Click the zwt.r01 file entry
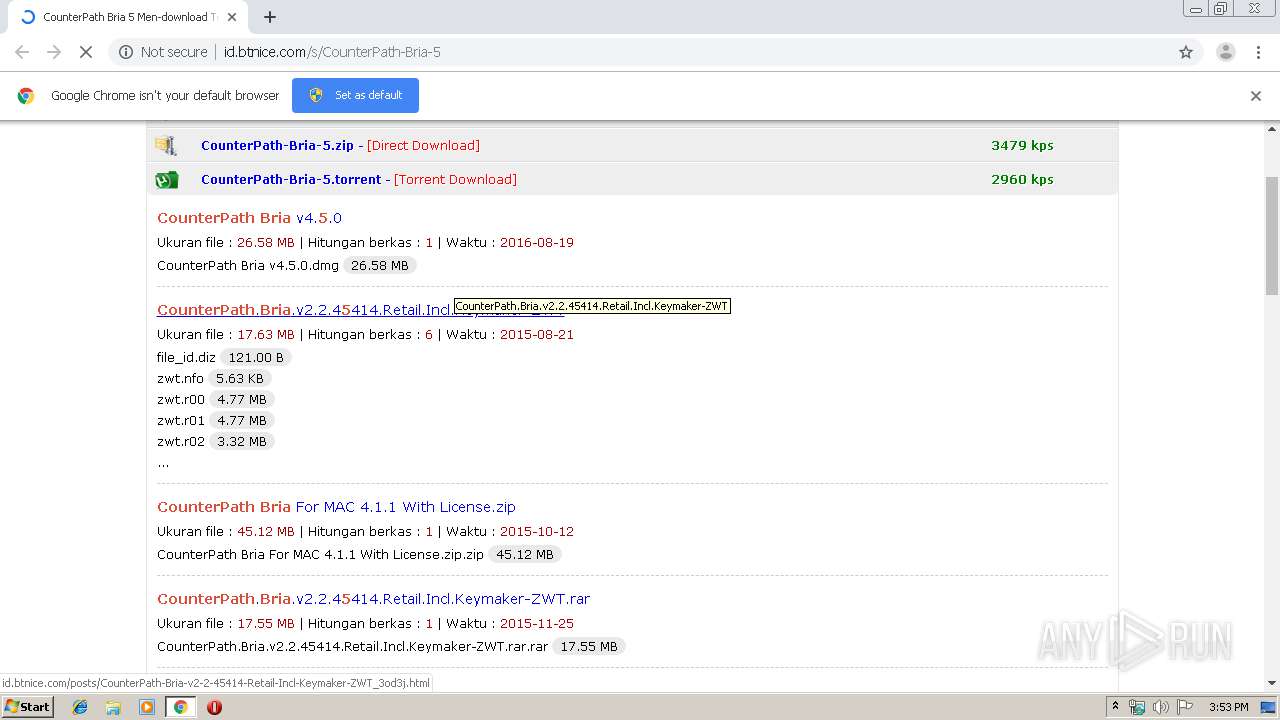 (x=181, y=421)
